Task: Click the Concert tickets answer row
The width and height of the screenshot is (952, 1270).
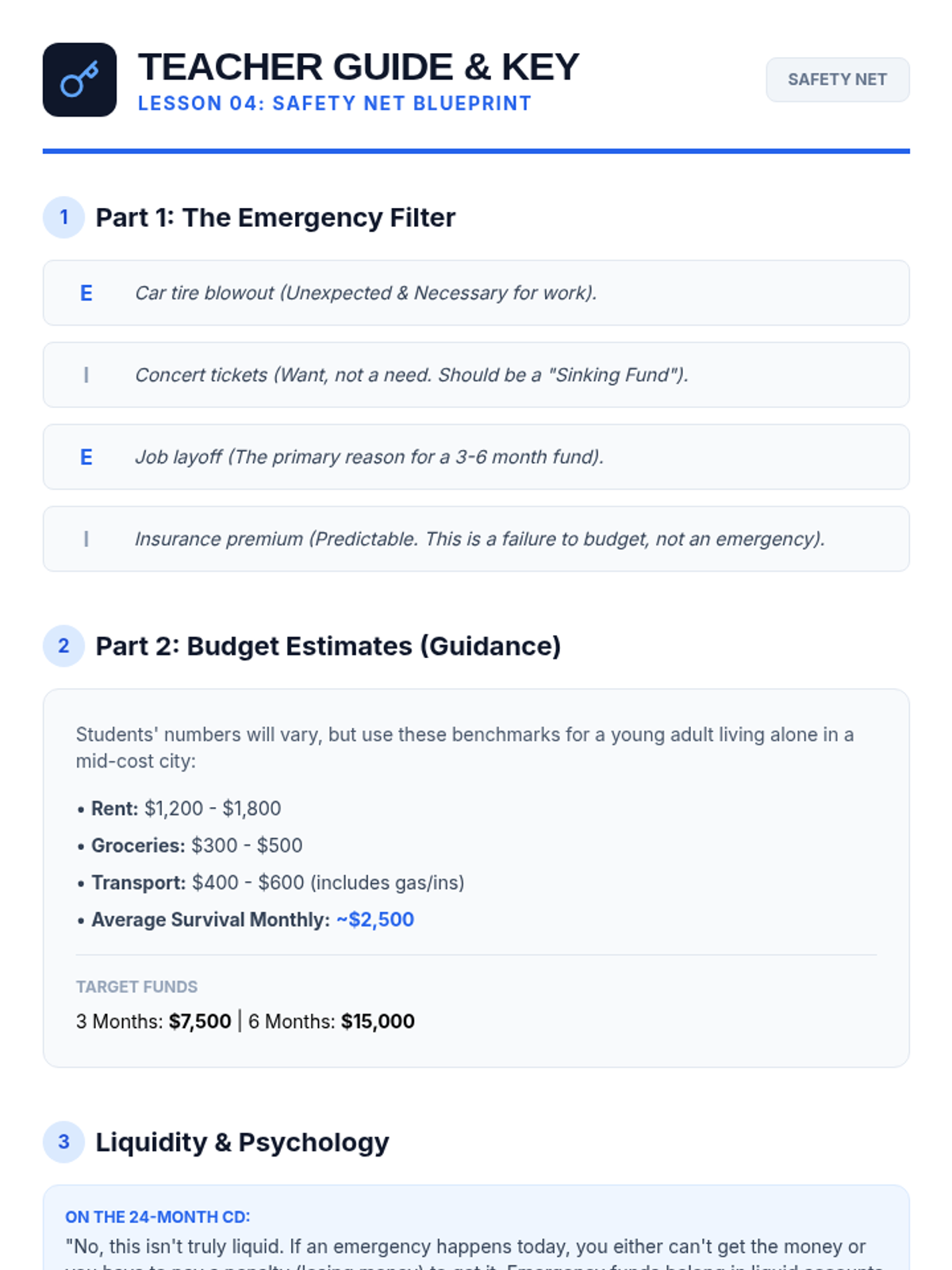Action: pos(476,375)
